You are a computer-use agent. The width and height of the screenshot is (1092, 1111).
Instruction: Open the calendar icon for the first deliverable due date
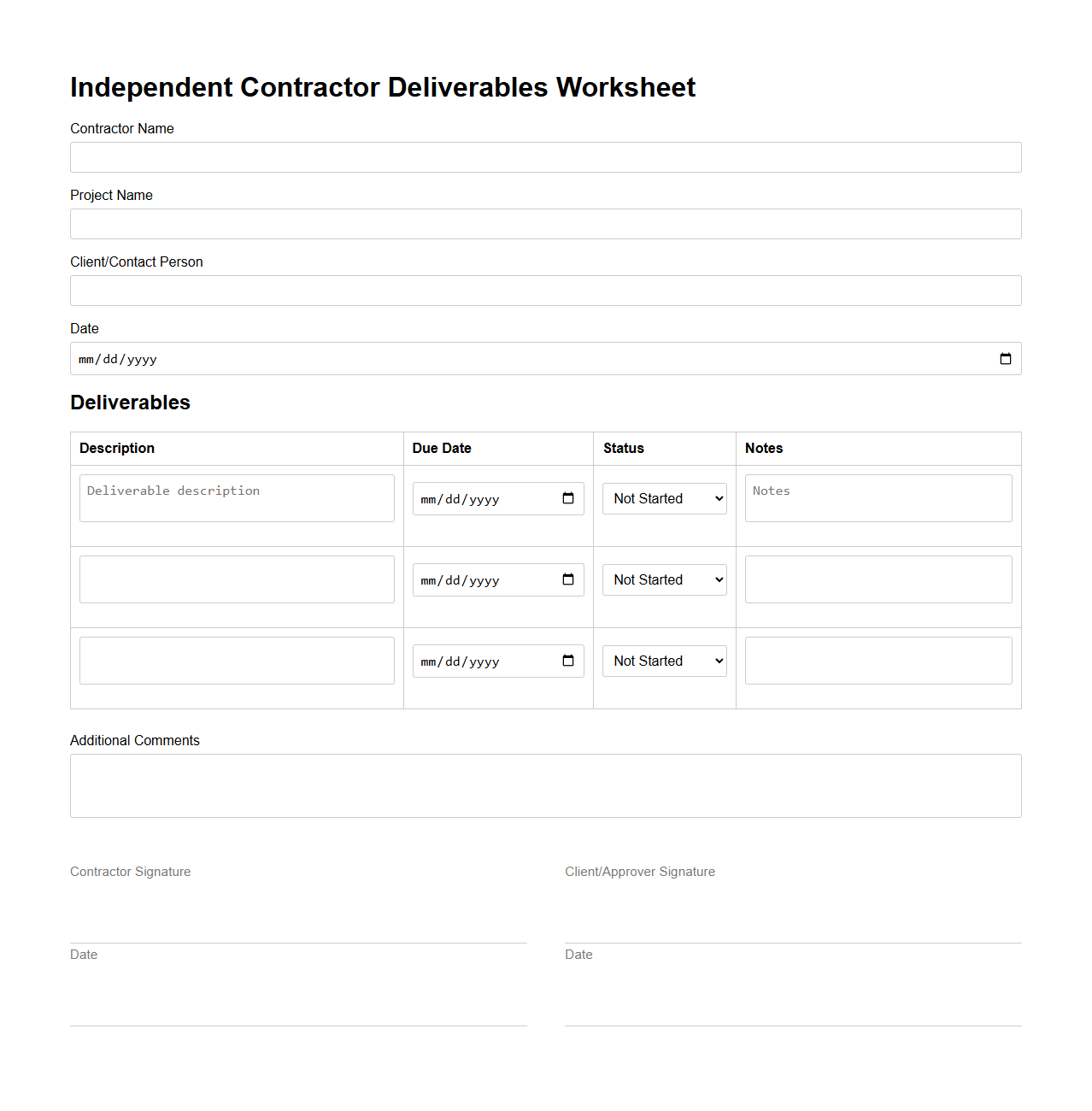(567, 498)
